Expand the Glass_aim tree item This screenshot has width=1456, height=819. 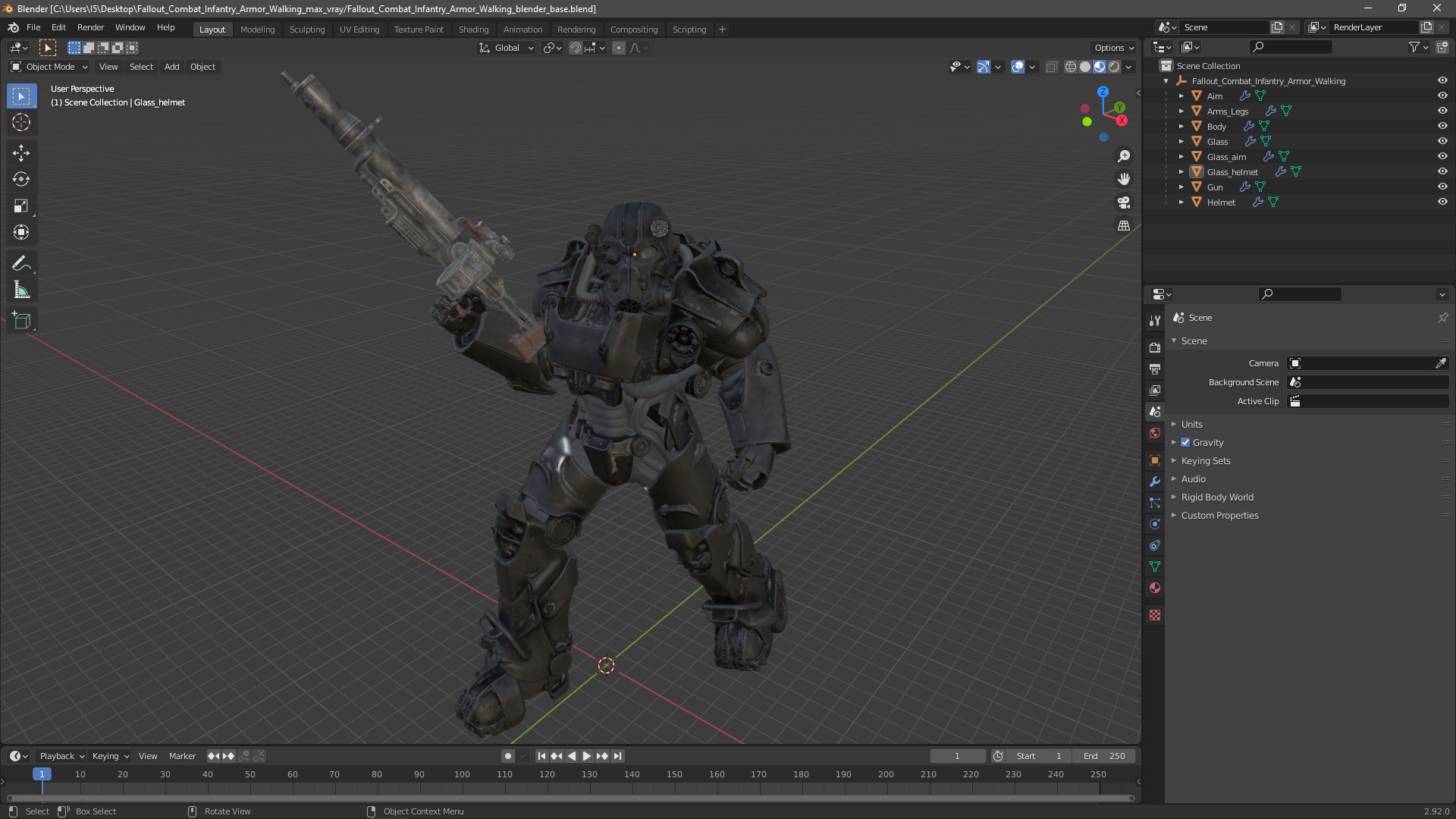pyautogui.click(x=1181, y=156)
